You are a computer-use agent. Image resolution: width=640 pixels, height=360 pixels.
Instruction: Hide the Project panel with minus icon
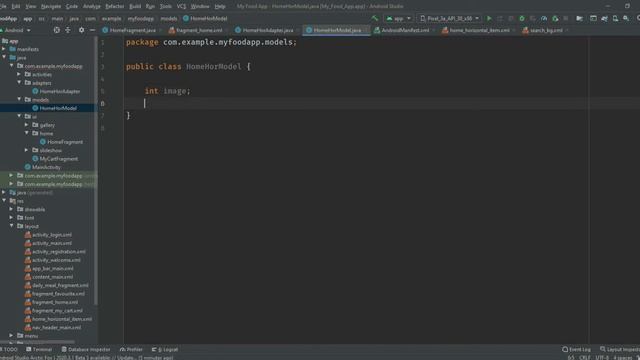[93, 30]
